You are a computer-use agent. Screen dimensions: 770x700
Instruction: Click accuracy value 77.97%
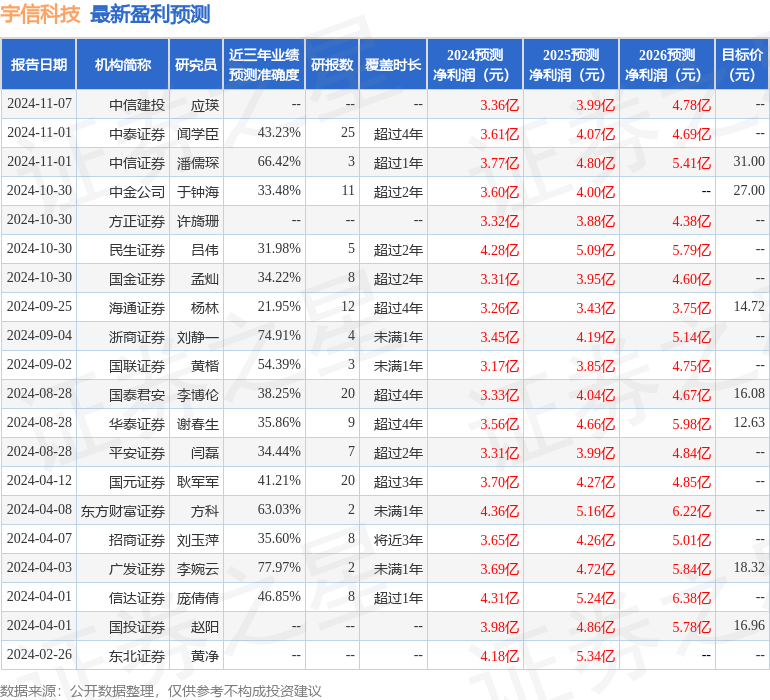click(279, 567)
